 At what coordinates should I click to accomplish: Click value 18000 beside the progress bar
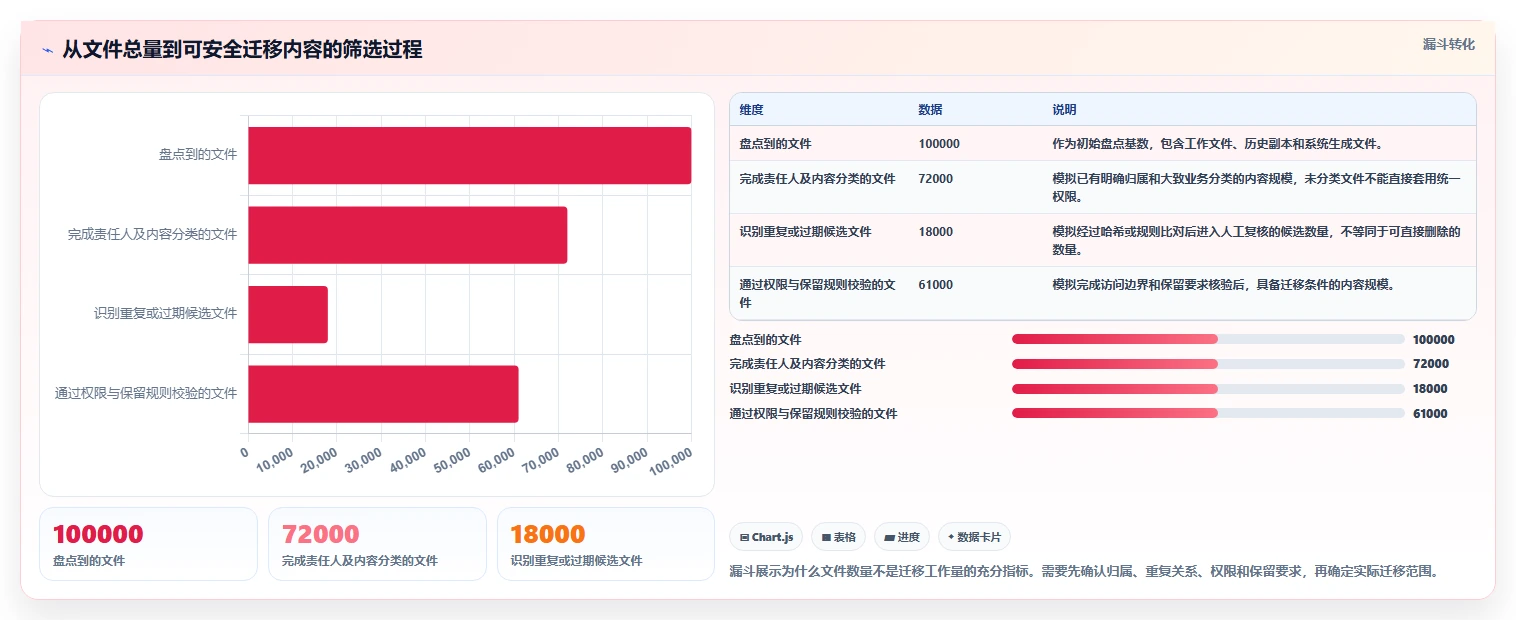tap(1430, 389)
